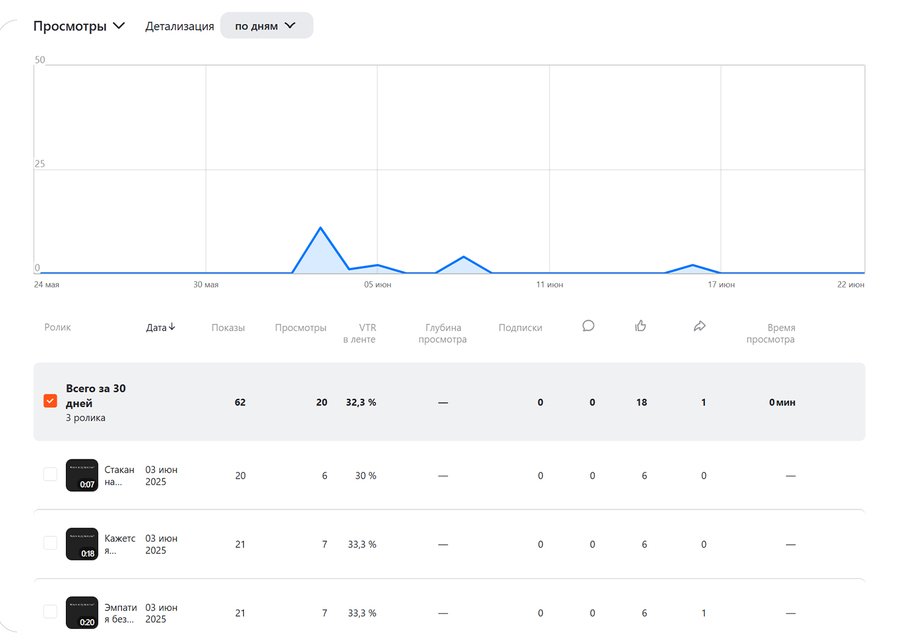Viewport: 900px width, 643px height.
Task: Tick the checkbox for the Эмпатия video
Action: tap(50, 611)
